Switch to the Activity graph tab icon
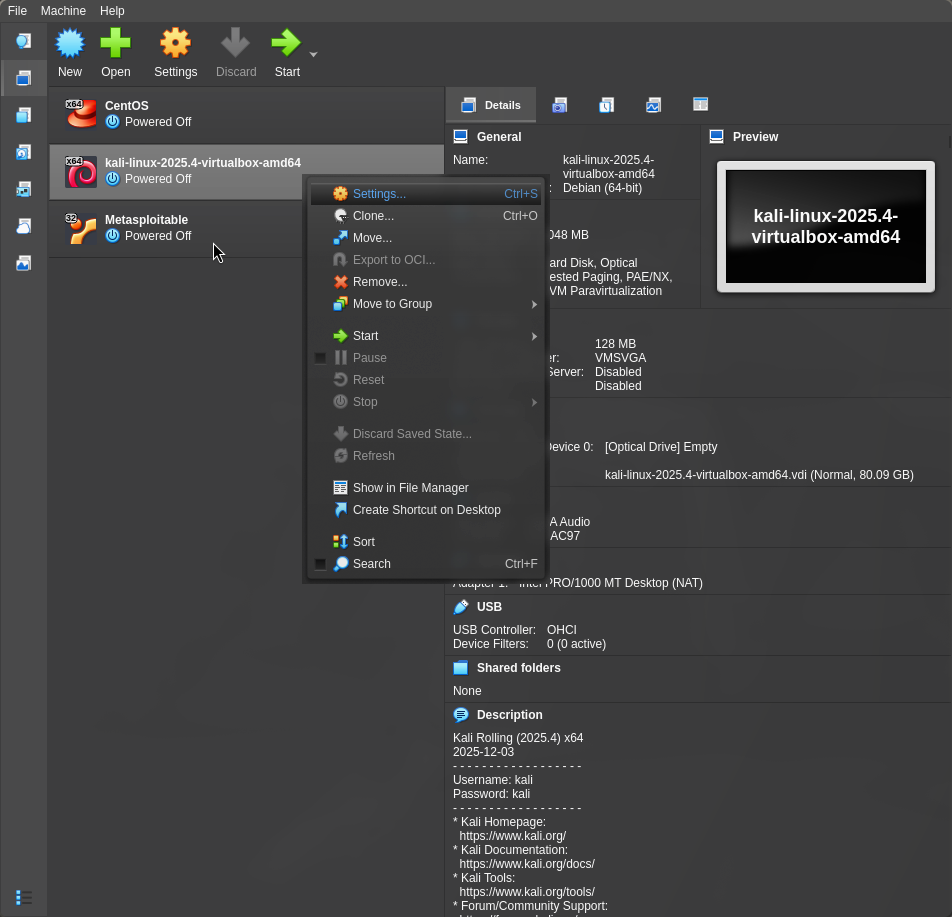Image resolution: width=952 pixels, height=917 pixels. coord(653,105)
